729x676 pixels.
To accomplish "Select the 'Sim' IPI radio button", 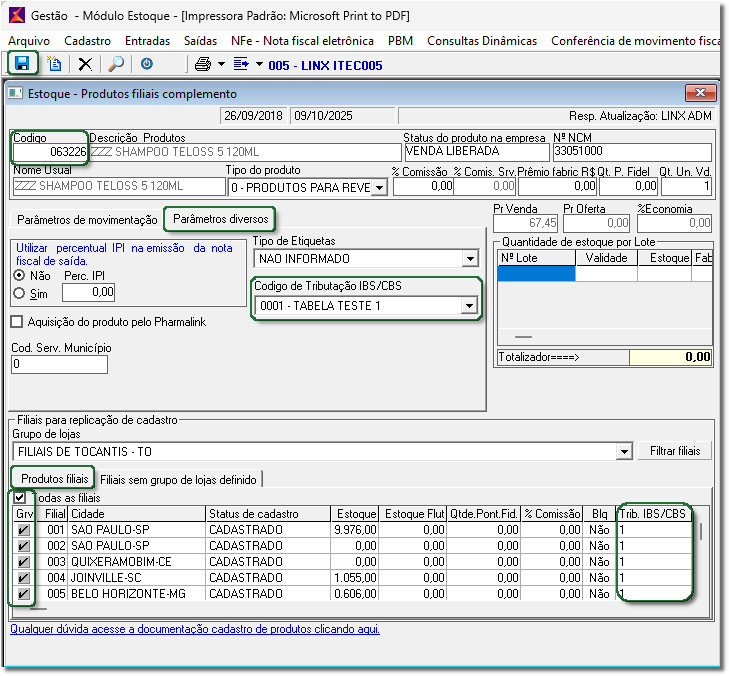I will tap(19, 292).
